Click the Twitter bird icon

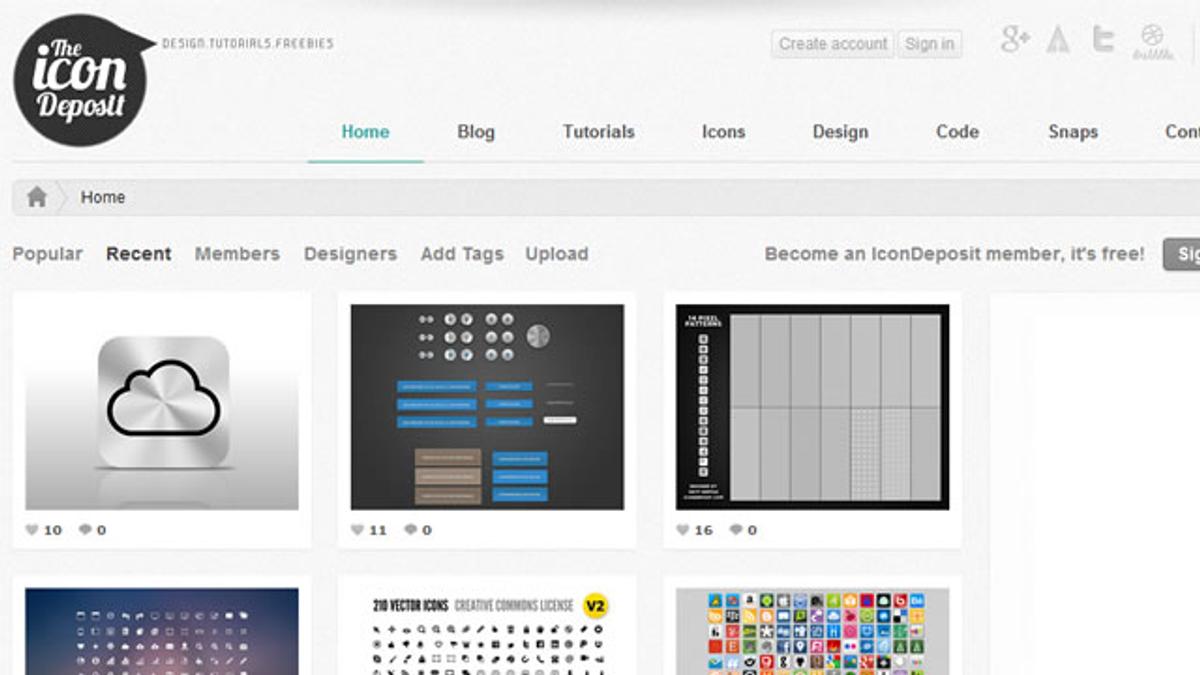click(x=1103, y=40)
